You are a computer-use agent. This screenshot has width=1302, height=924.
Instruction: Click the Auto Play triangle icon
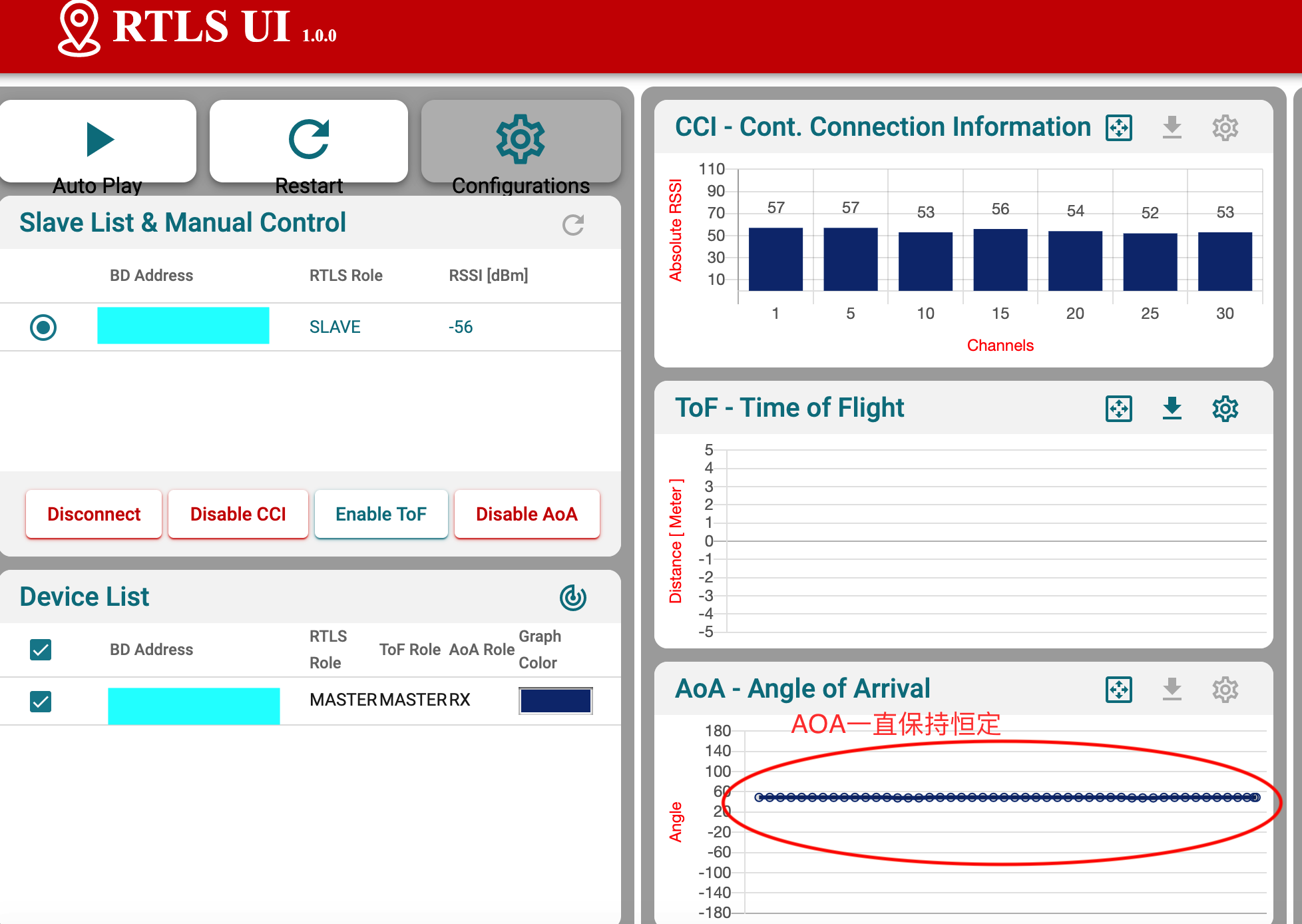[100, 140]
